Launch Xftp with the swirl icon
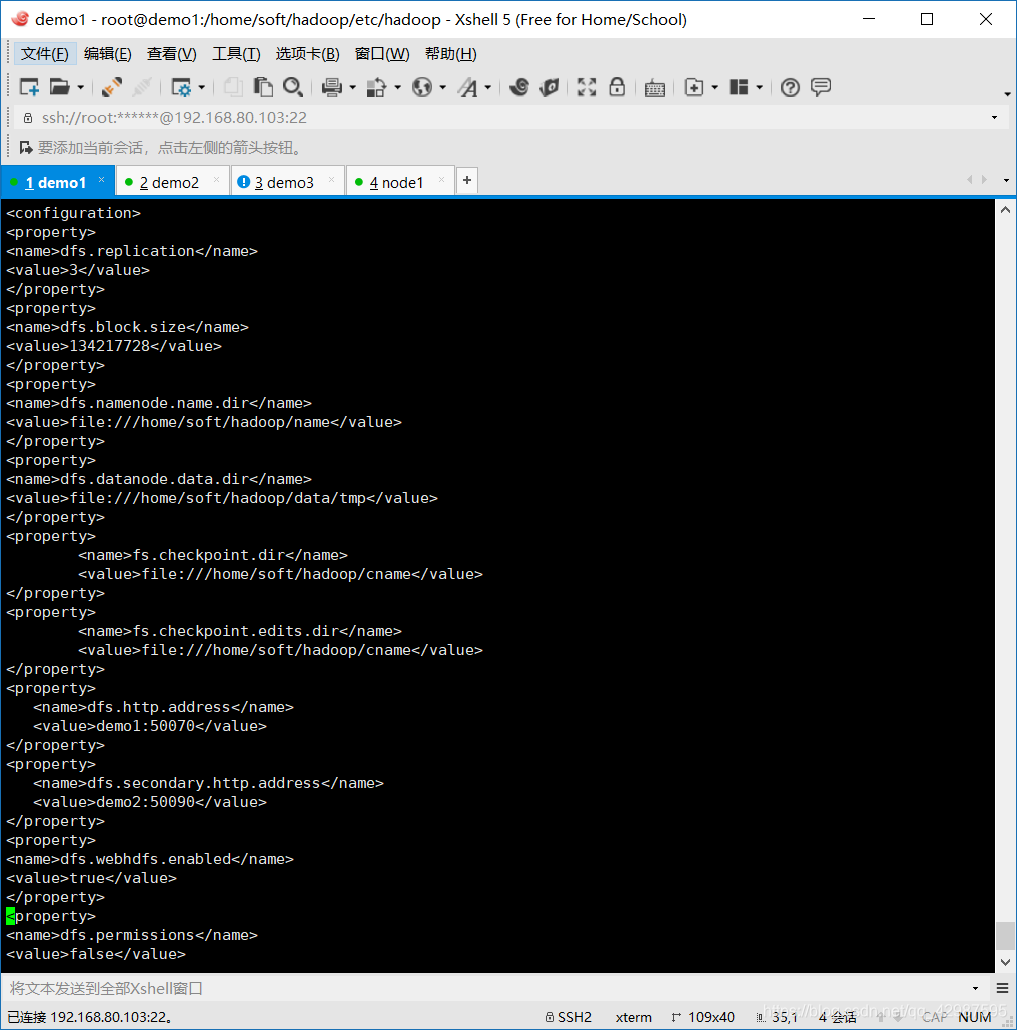 tap(519, 87)
